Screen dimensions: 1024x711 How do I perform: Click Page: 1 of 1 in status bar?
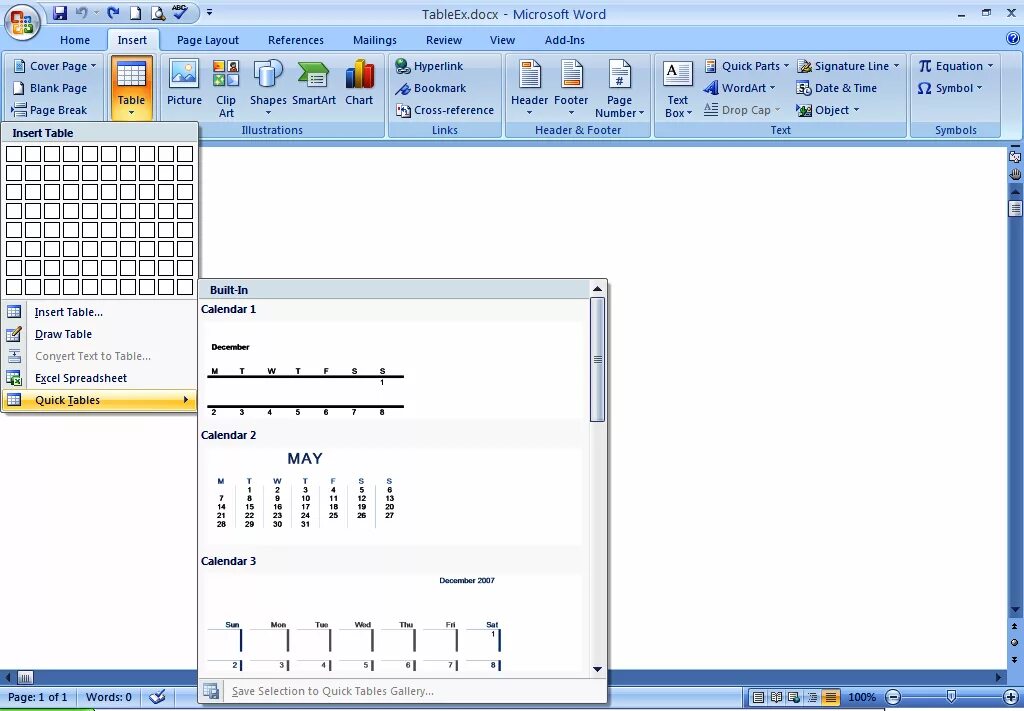coord(39,697)
